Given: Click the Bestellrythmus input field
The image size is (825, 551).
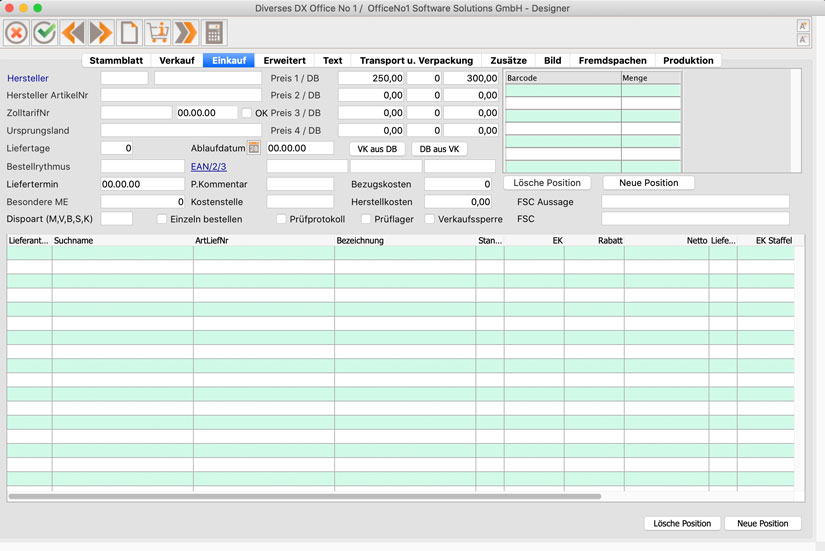Looking at the screenshot, I should 143,166.
